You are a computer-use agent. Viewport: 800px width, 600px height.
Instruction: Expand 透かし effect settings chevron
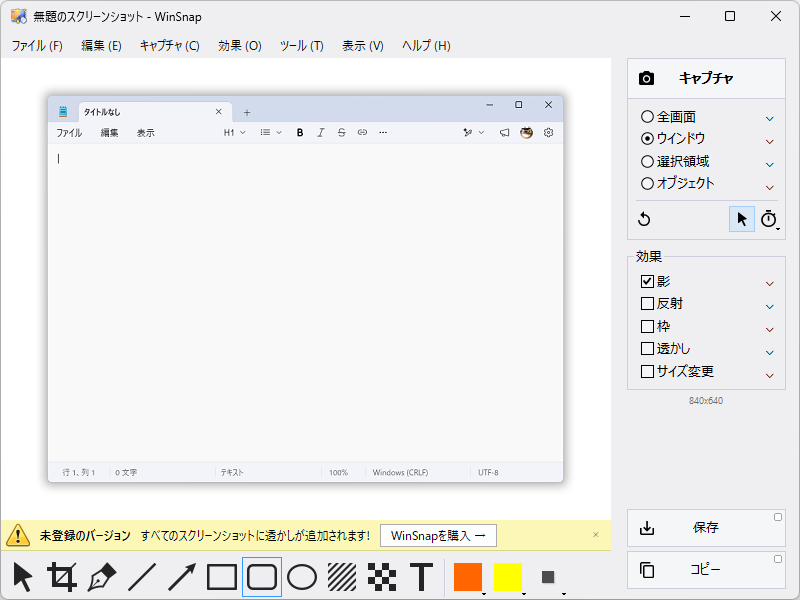769,353
